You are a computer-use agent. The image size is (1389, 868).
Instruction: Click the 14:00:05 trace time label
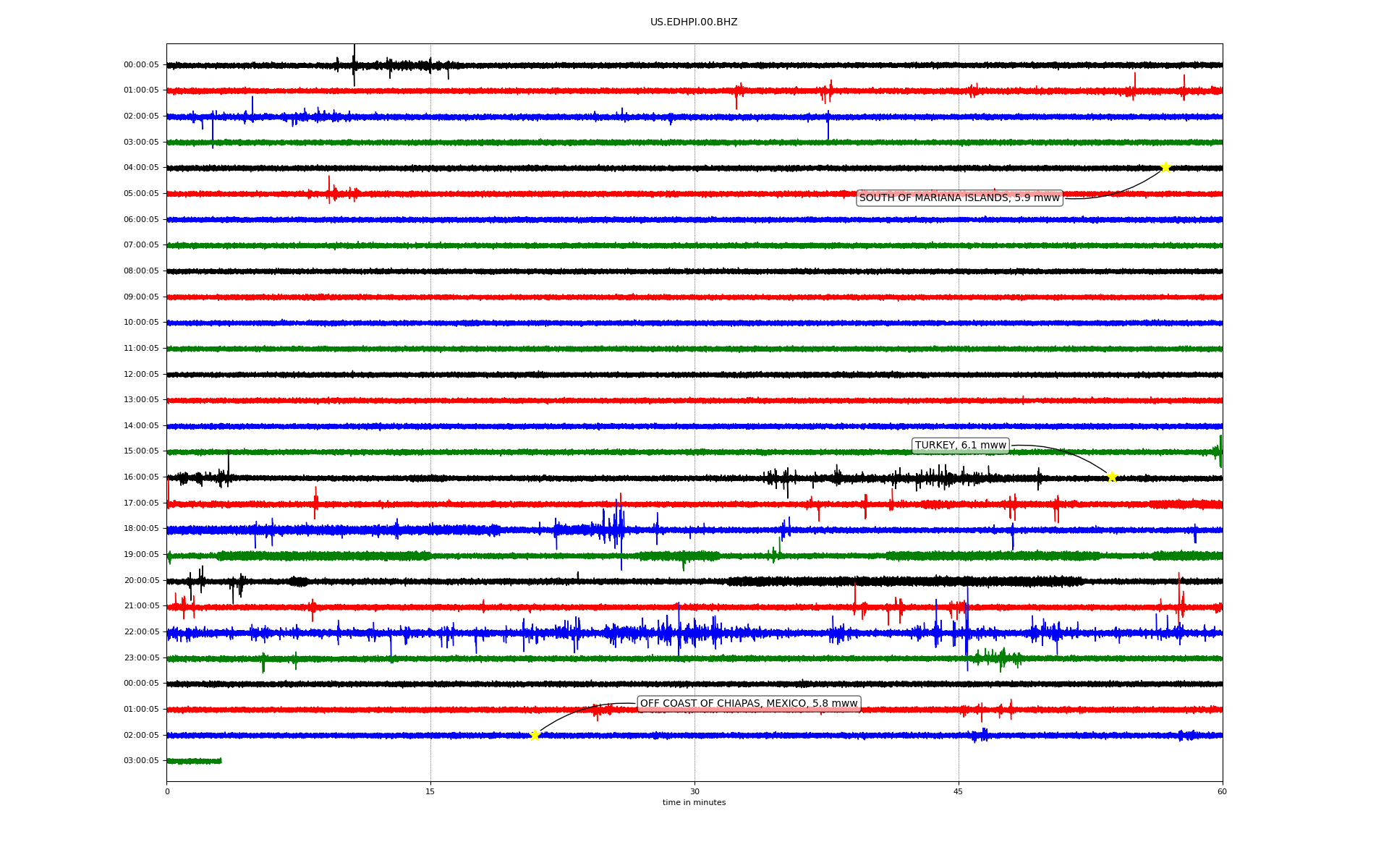click(141, 426)
